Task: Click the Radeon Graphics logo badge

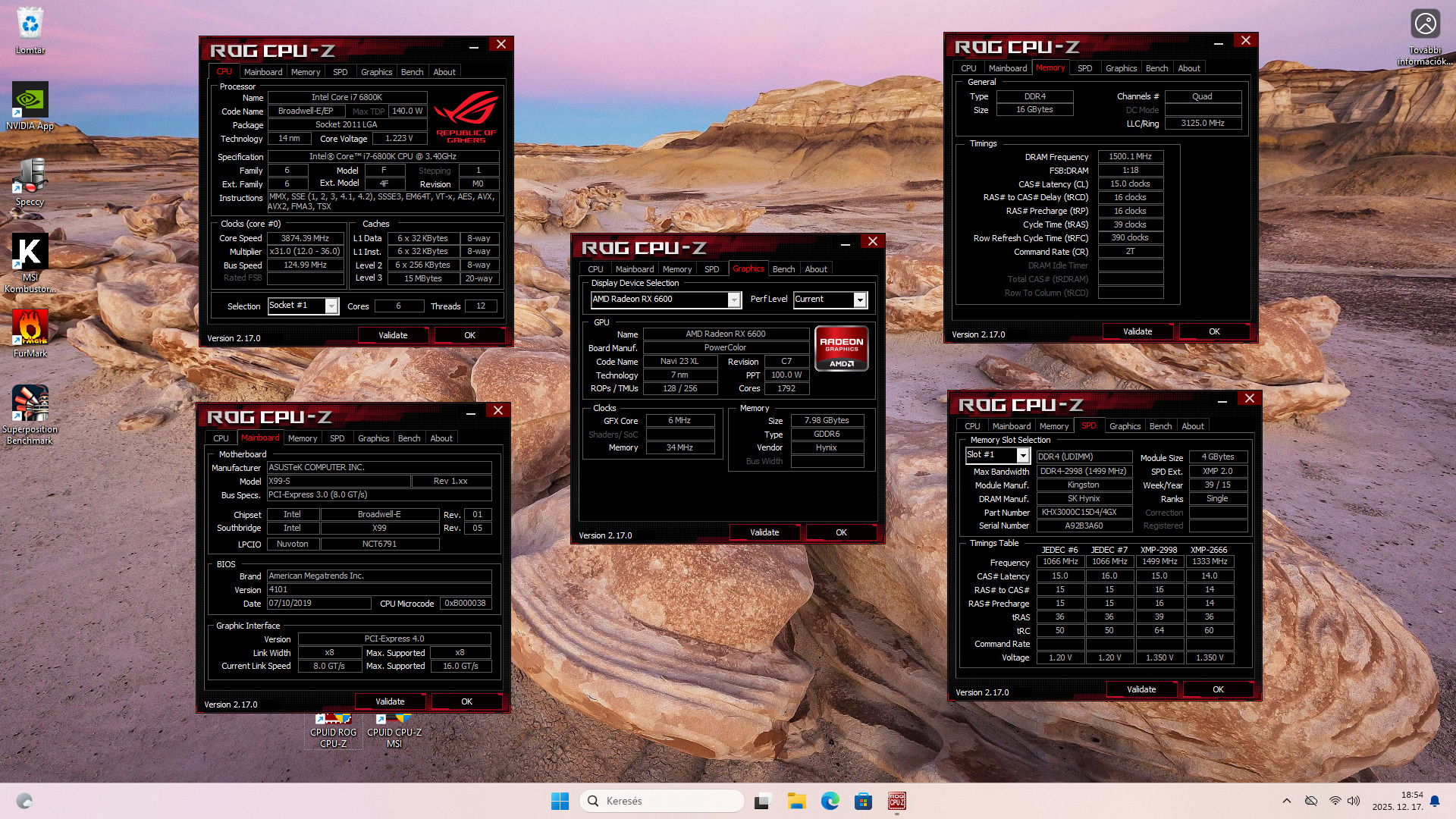Action: click(841, 348)
